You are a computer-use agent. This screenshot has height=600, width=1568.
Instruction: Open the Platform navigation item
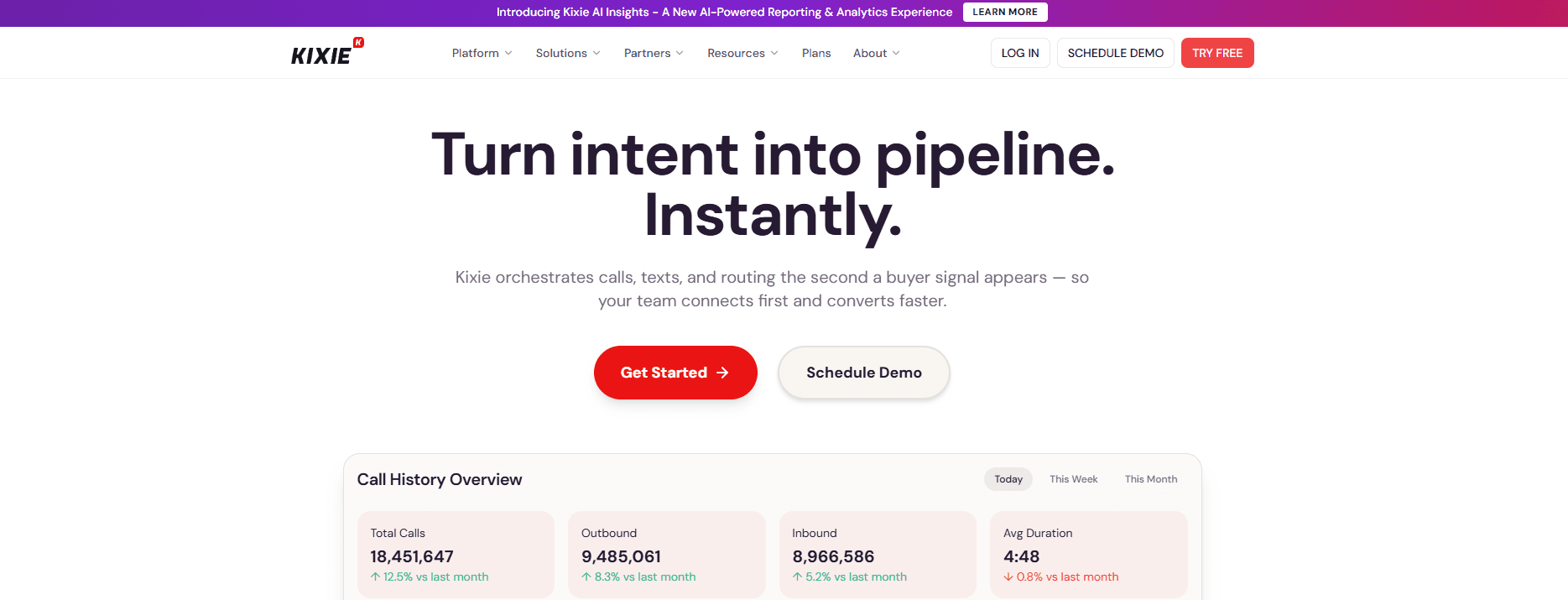(482, 53)
